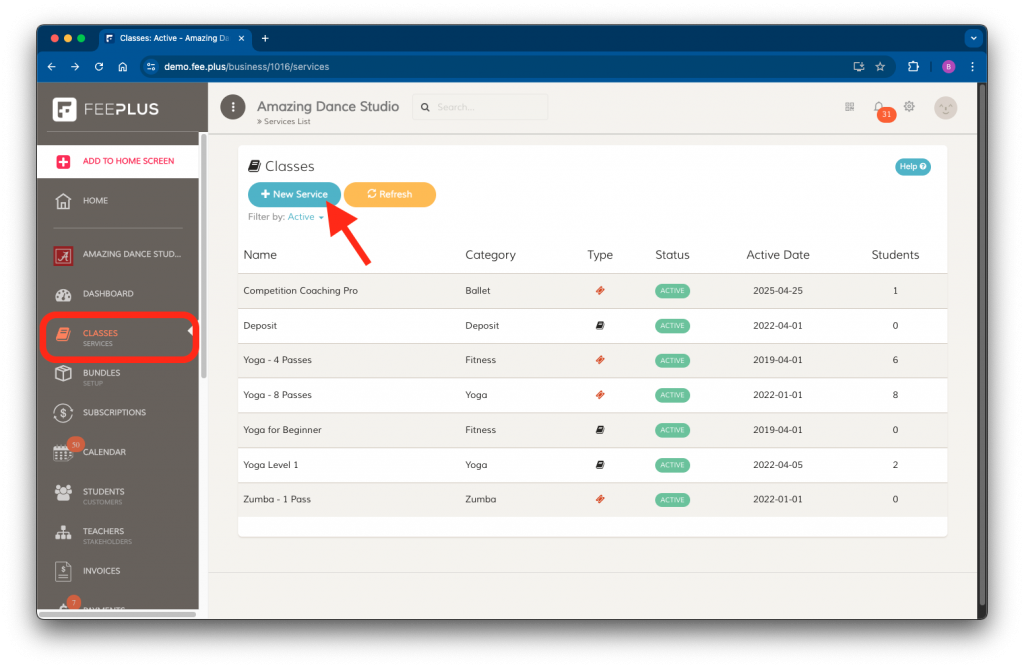Select Teachers in the sidebar menu
Image resolution: width=1024 pixels, height=668 pixels.
103,532
